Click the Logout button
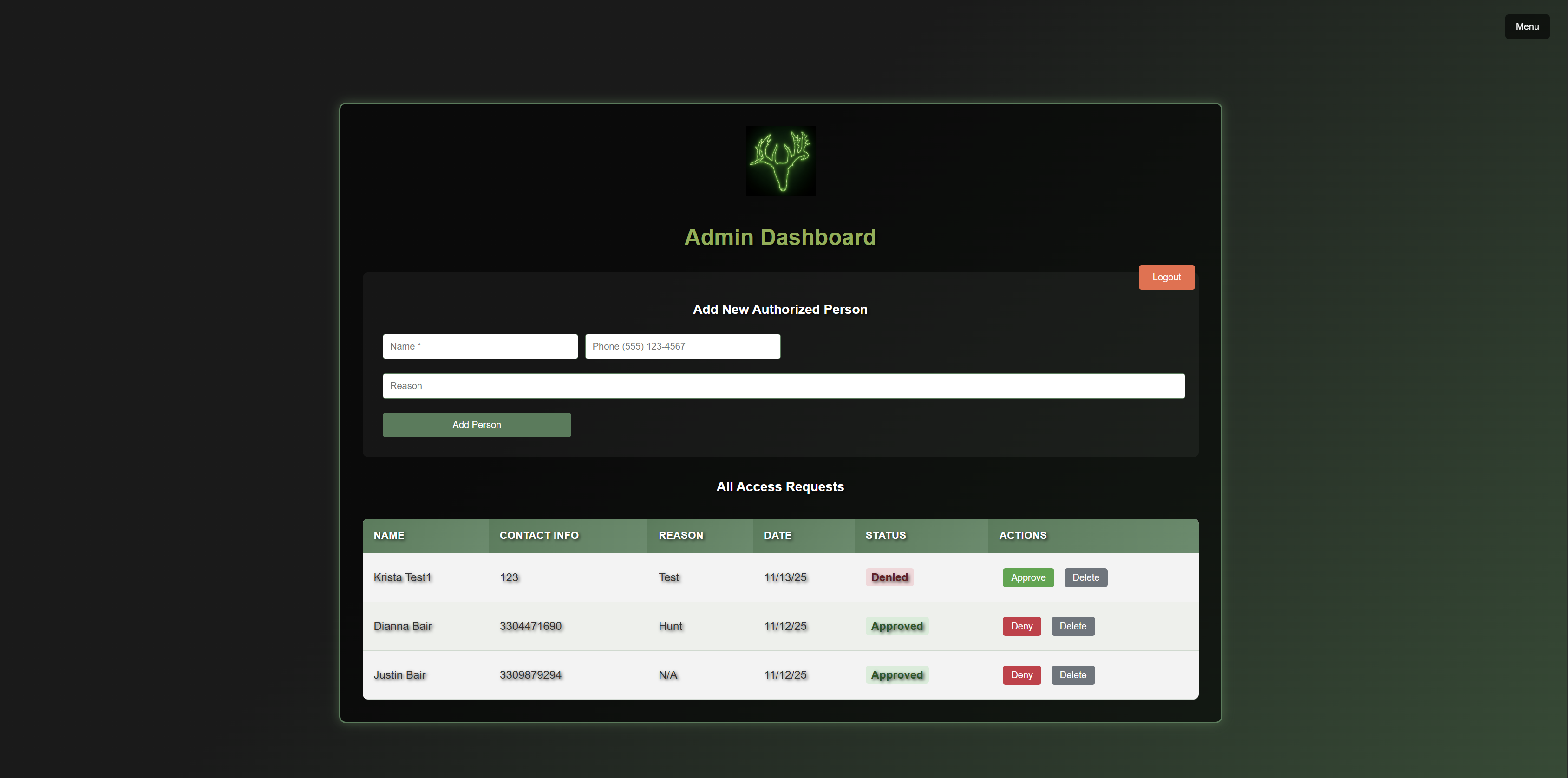This screenshot has height=778, width=1568. tap(1166, 277)
